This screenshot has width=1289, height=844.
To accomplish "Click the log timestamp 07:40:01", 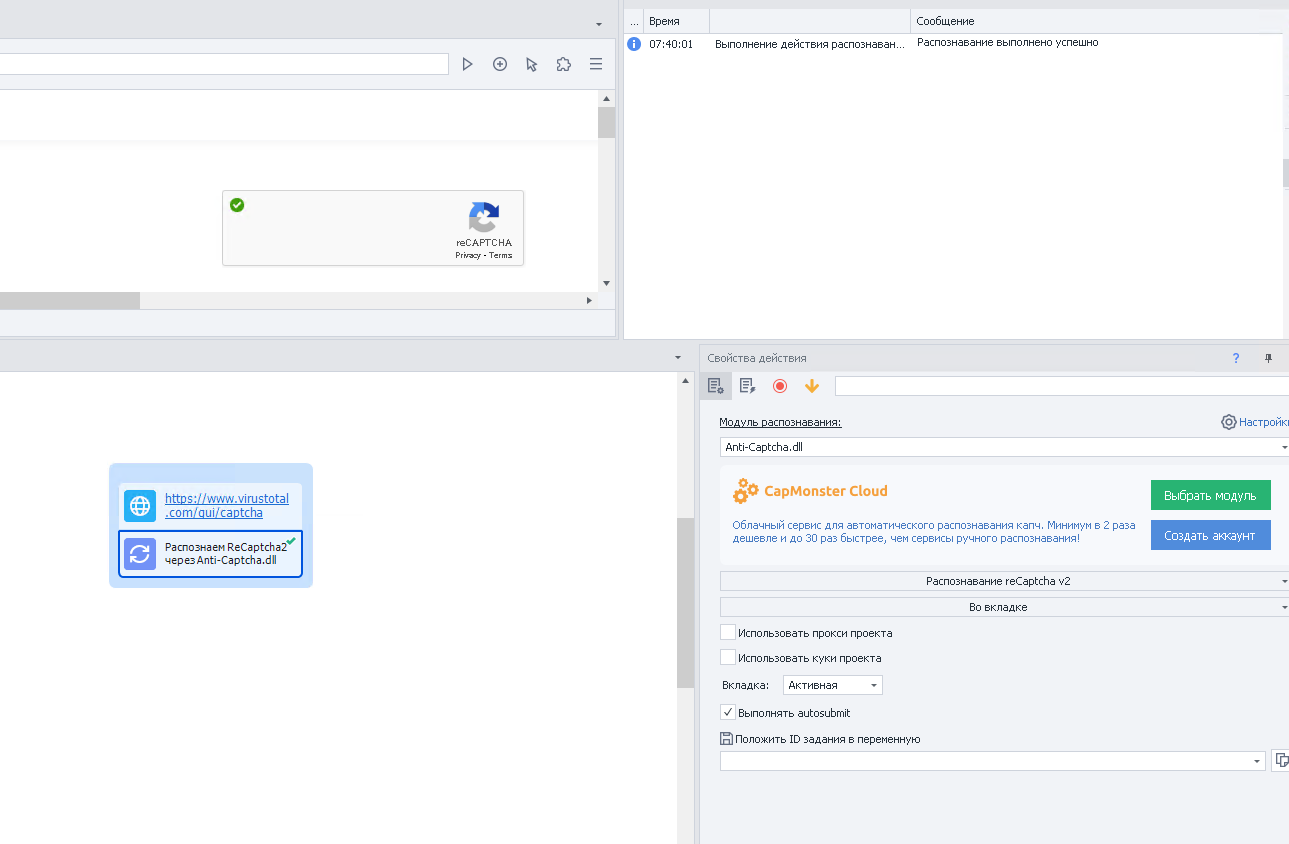I will coord(671,44).
